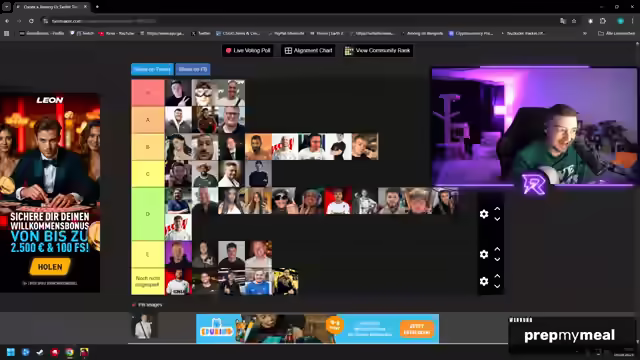This screenshot has width=640, height=360.
Task: Click the C tier label
Action: (x=148, y=174)
